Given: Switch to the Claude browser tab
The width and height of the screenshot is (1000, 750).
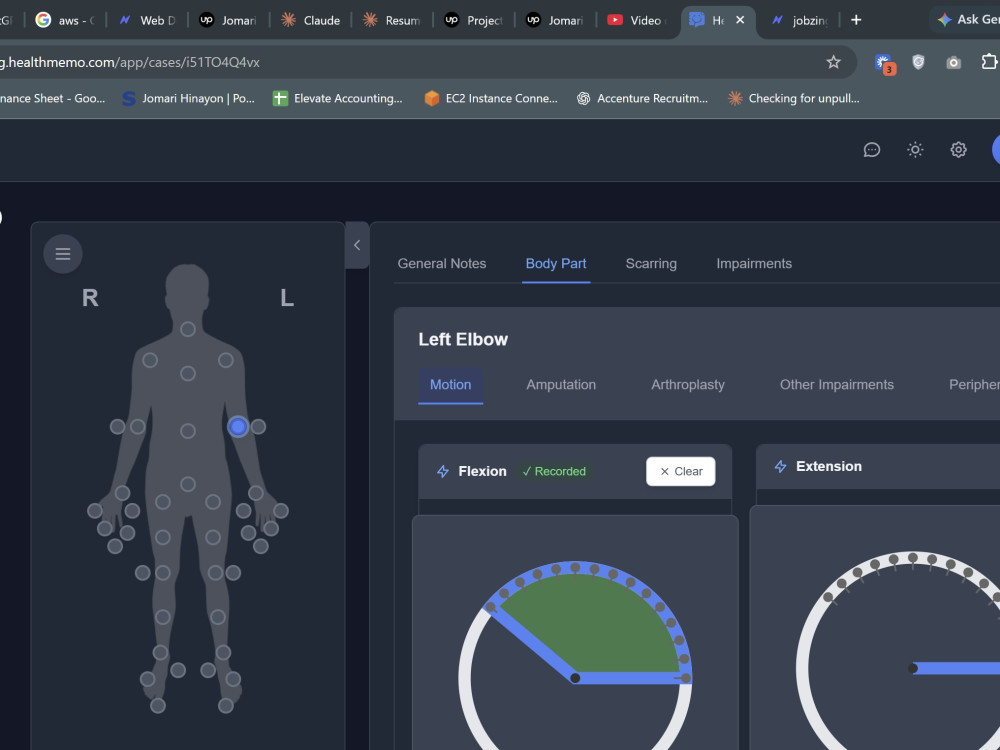Looking at the screenshot, I should (x=311, y=20).
